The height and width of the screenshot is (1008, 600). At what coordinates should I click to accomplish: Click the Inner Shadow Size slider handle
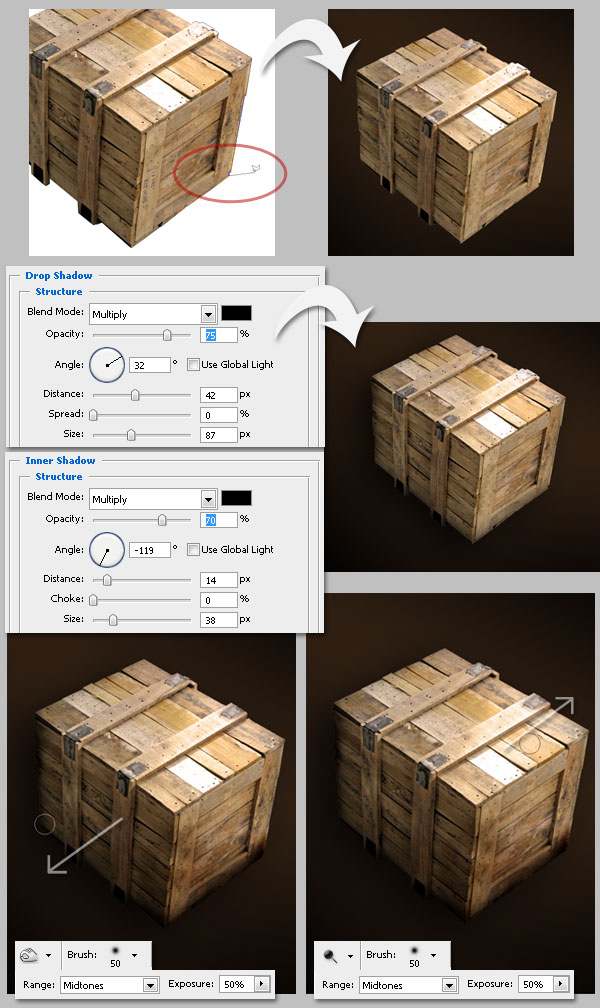[113, 620]
